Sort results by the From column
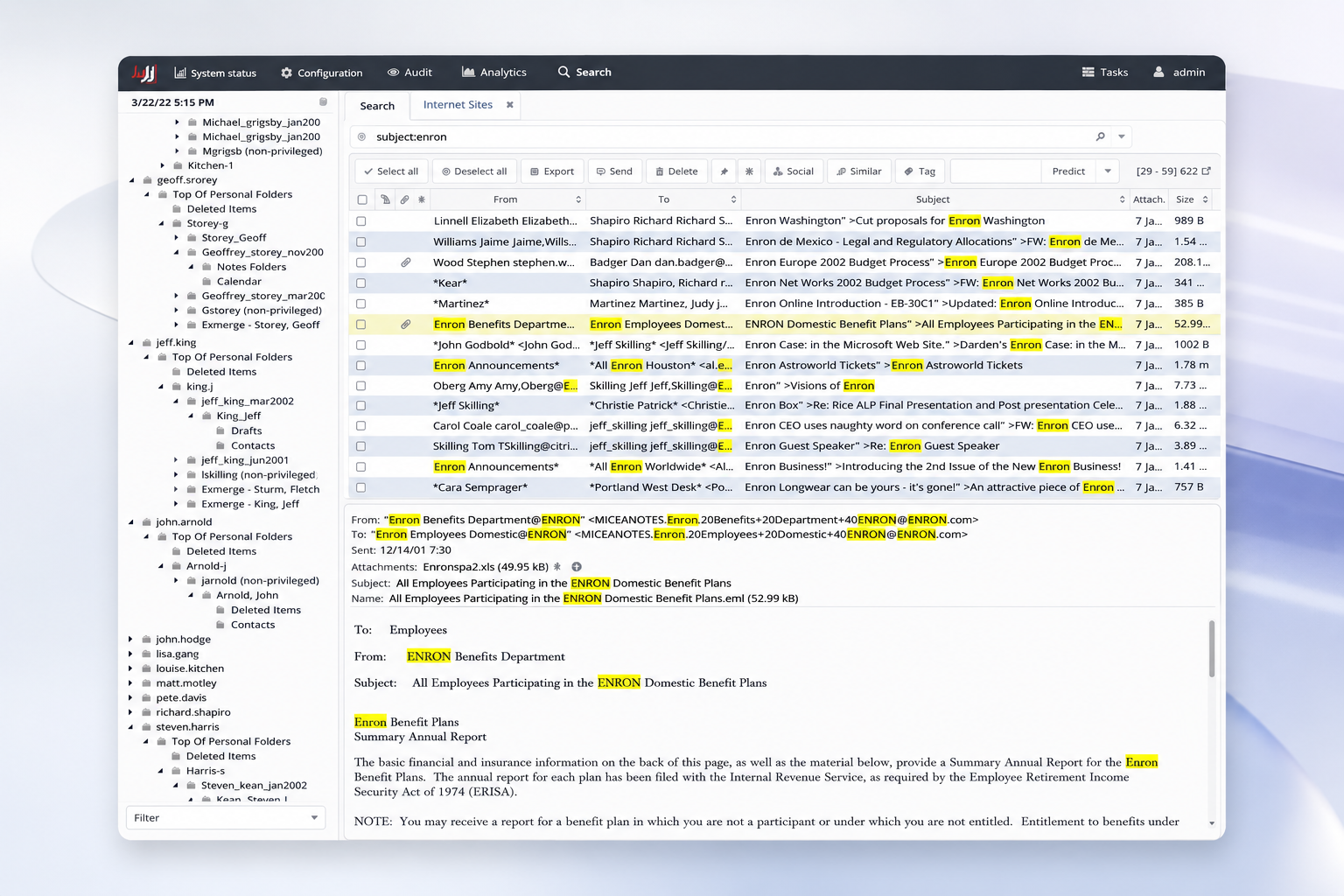This screenshot has height=896, width=1344. point(506,199)
